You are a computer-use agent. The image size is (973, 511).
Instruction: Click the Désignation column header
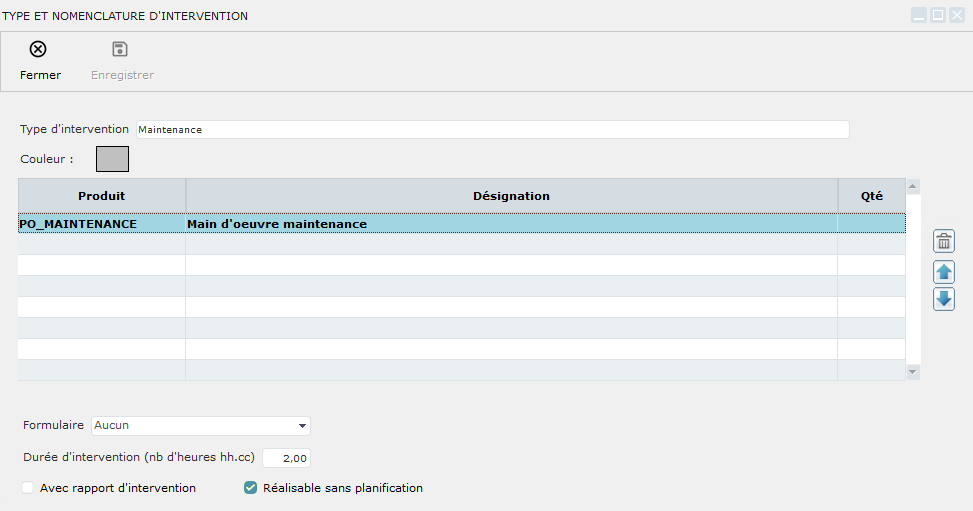[x=511, y=196]
